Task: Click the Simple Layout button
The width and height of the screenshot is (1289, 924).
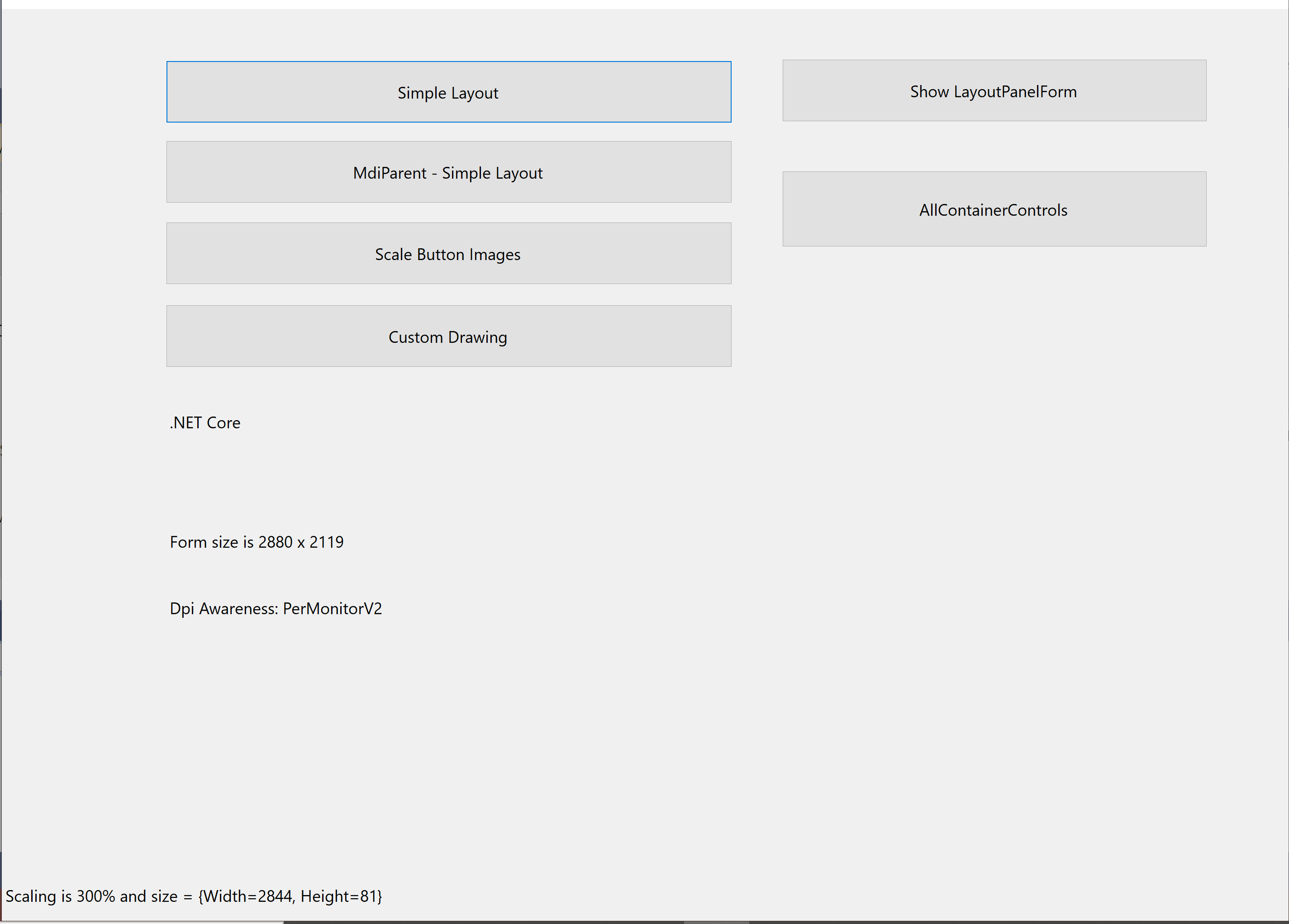Action: [x=448, y=92]
